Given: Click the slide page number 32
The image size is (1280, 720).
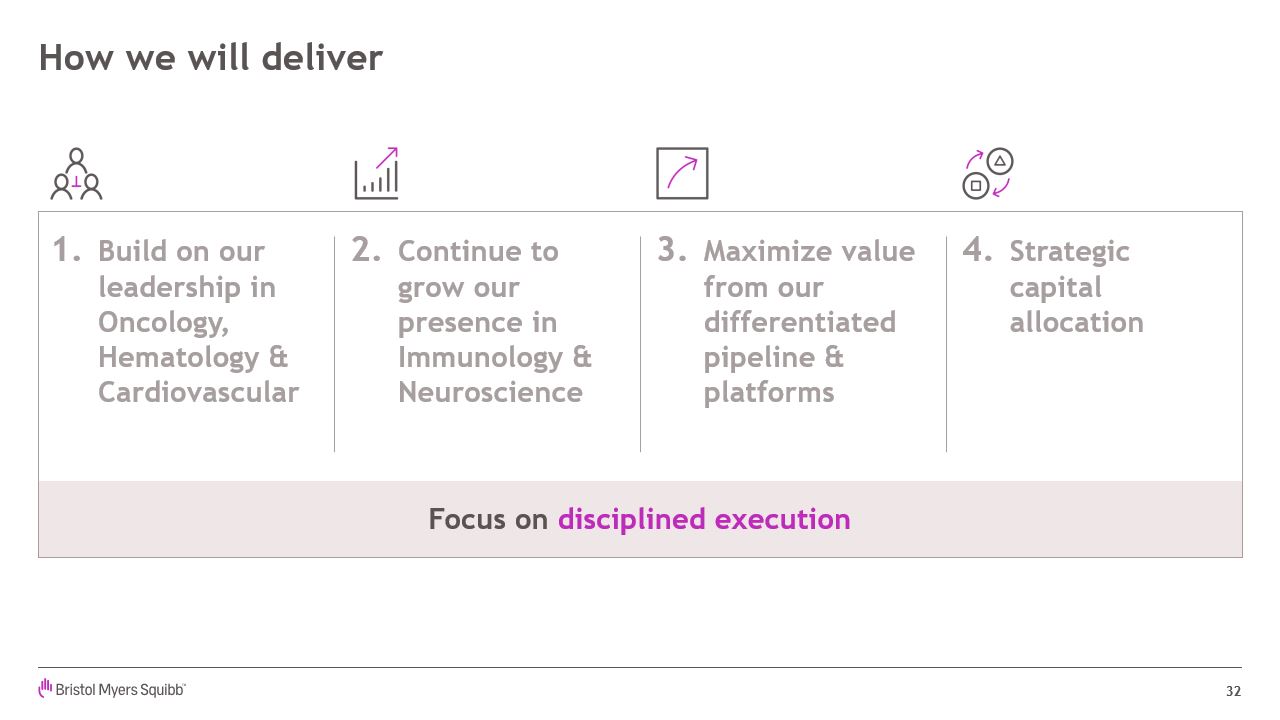Looking at the screenshot, I should (x=1233, y=691).
